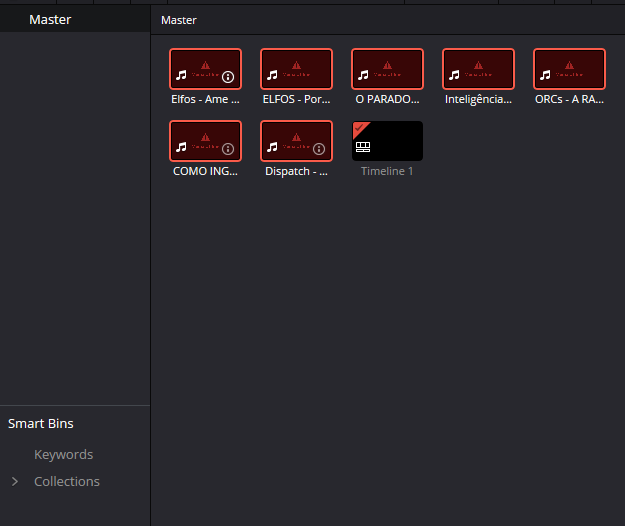Click red checkmark corner on Timeline 1
Screen dimensions: 625x526
[359, 128]
